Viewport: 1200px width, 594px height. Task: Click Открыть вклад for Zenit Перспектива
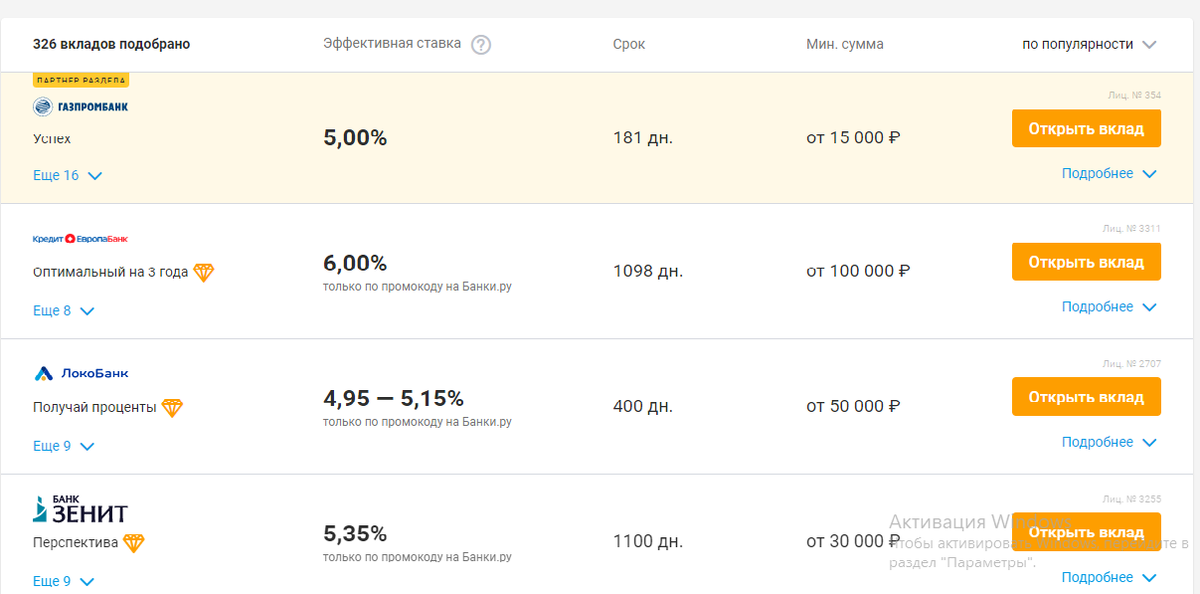[1086, 532]
